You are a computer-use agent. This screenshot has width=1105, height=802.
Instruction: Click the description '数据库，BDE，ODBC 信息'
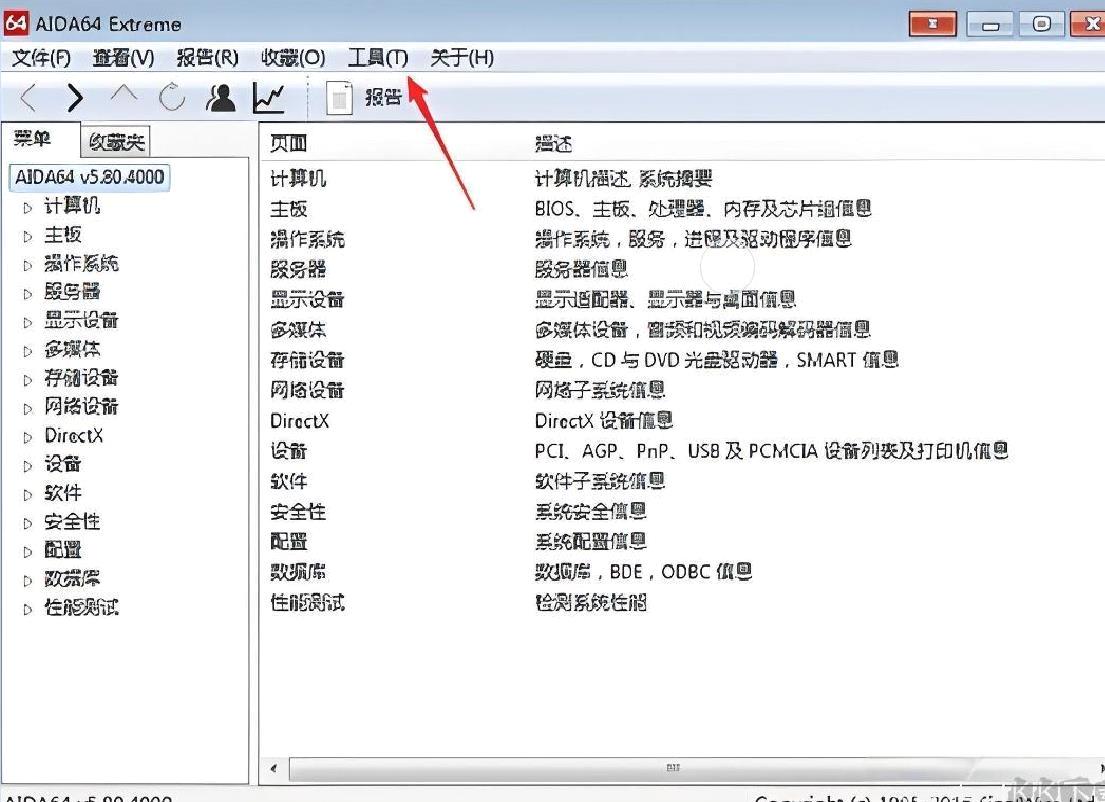point(643,572)
